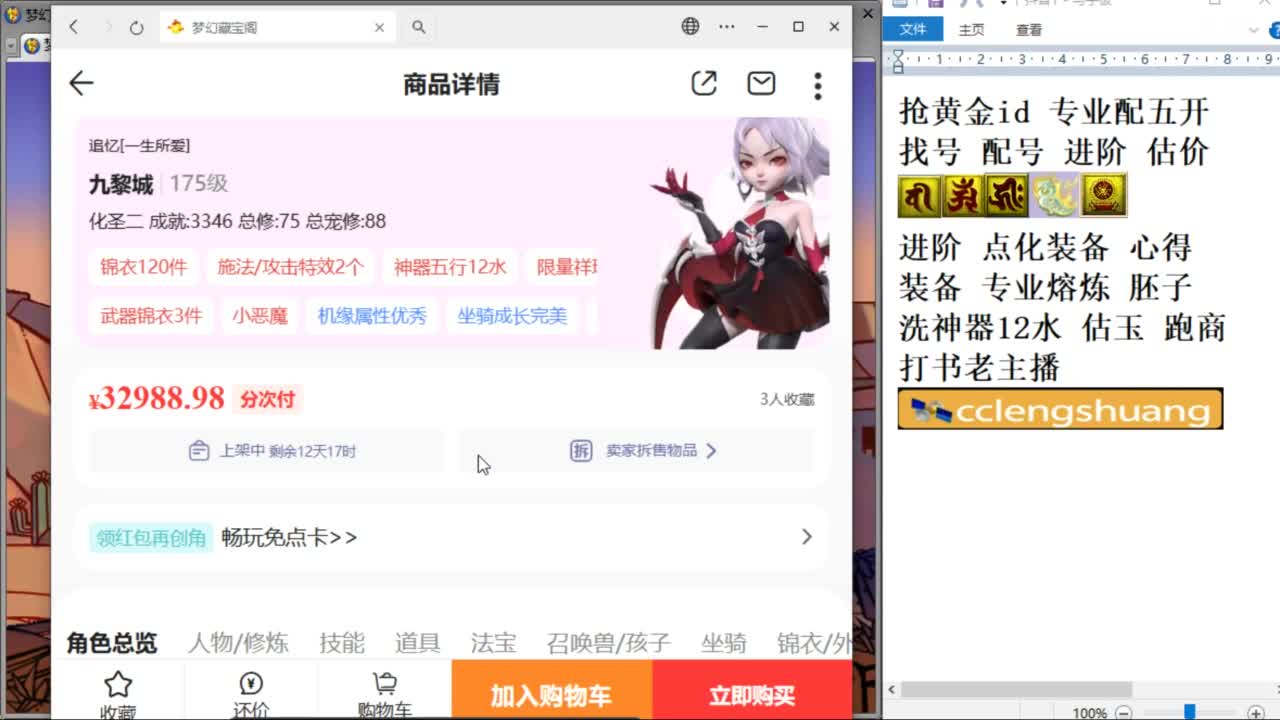Select the 人物/修炼 tab

pyautogui.click(x=238, y=643)
